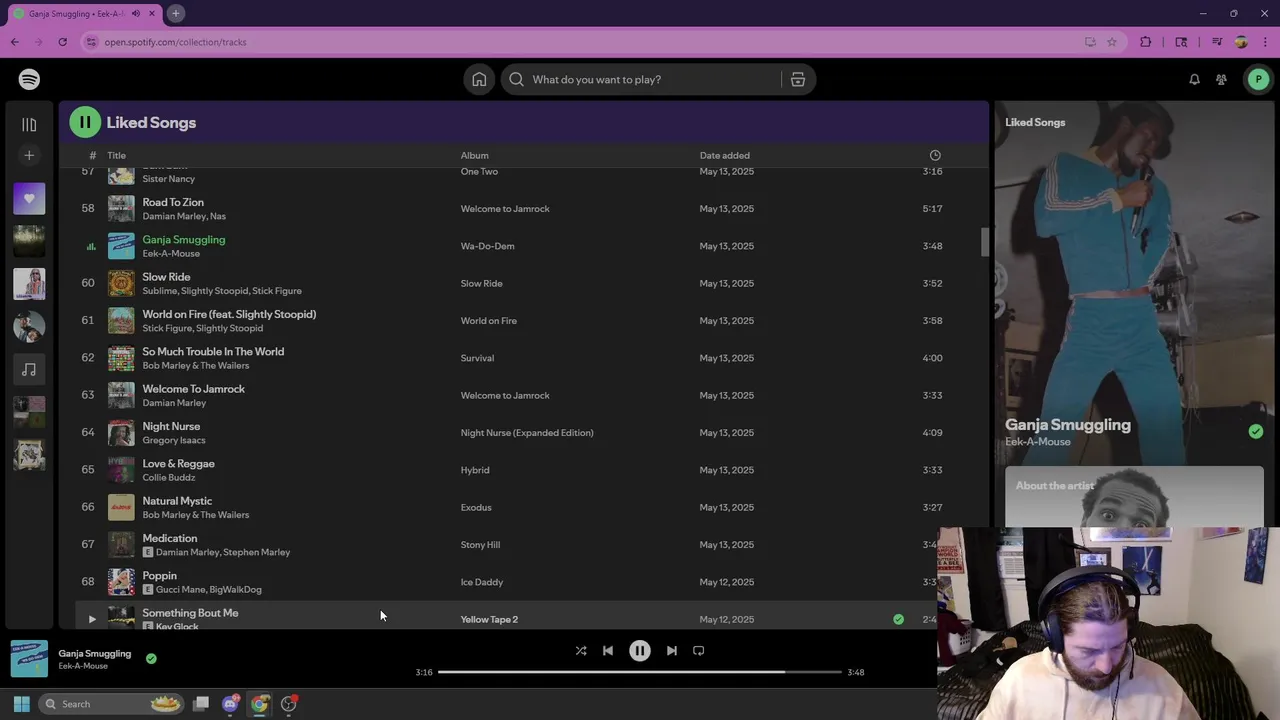The image size is (1280, 720).
Task: Open the Exodus album link
Action: pos(476,508)
